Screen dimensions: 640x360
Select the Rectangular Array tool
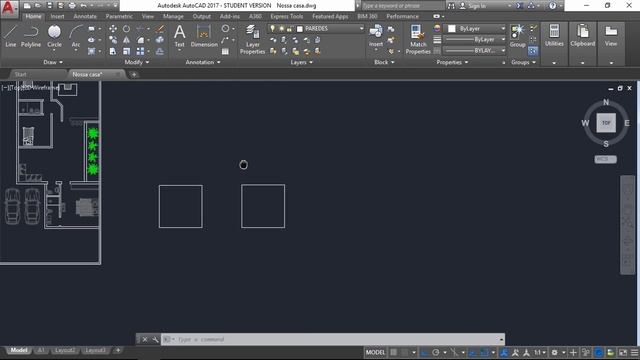click(x=140, y=51)
